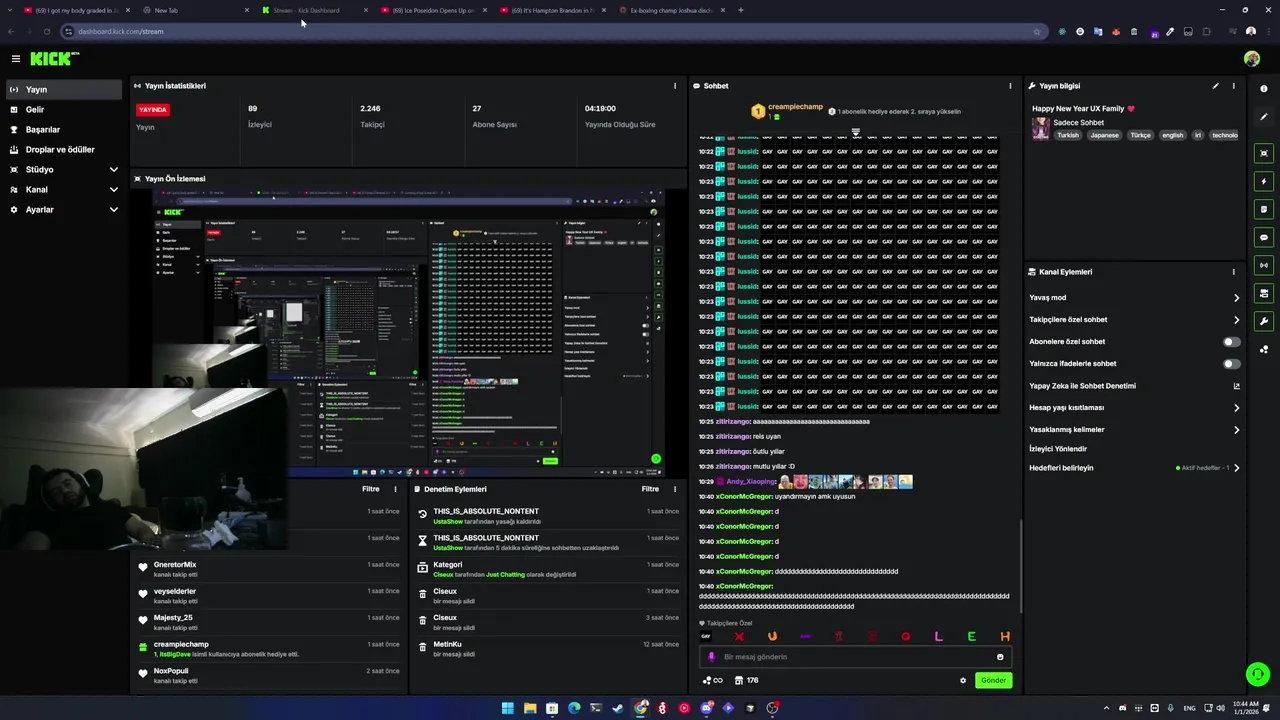Open Takipçilere özel sohbet options arrow
The width and height of the screenshot is (1280, 720).
pos(1236,320)
